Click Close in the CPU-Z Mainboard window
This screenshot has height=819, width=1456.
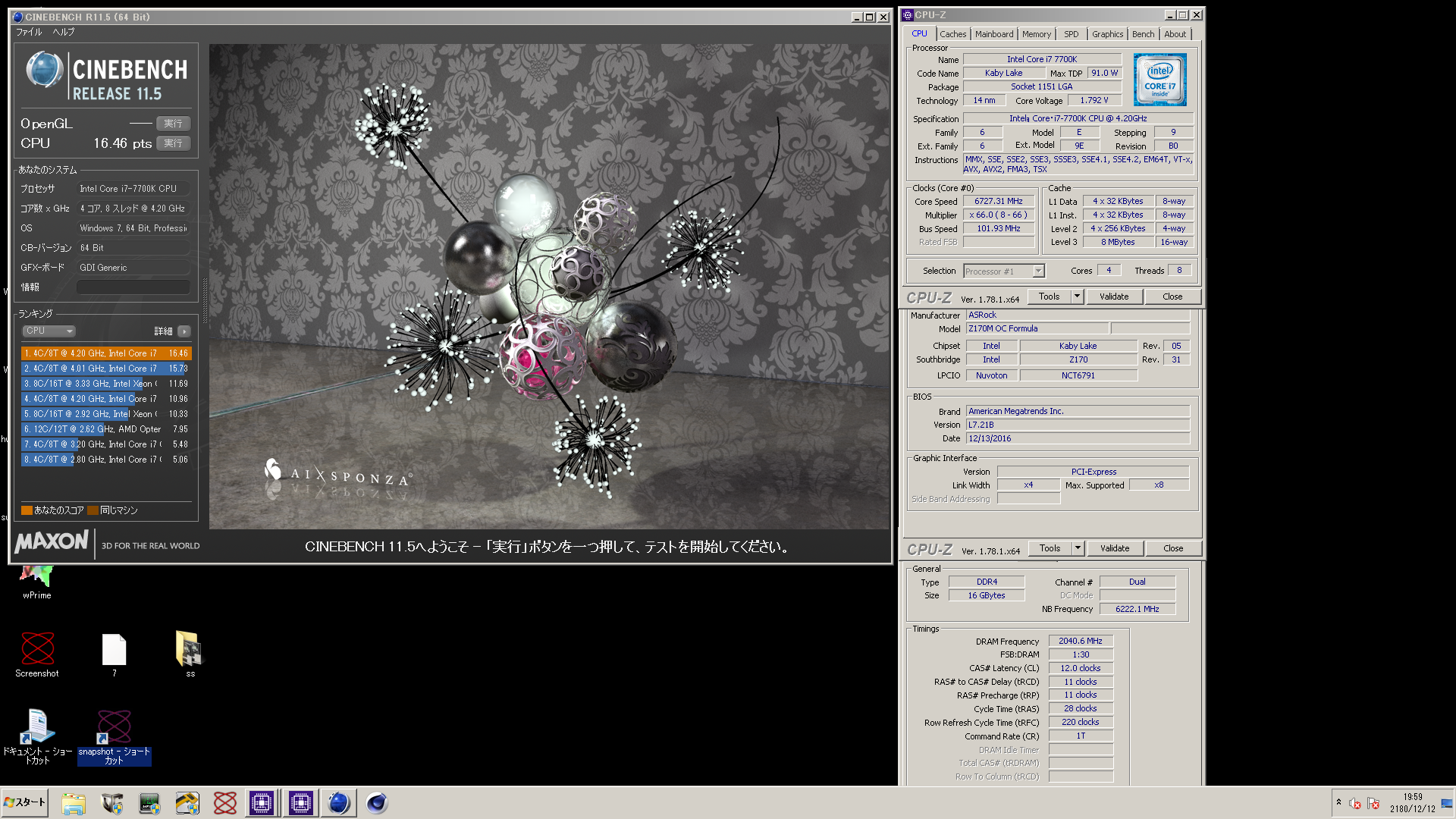[1173, 548]
